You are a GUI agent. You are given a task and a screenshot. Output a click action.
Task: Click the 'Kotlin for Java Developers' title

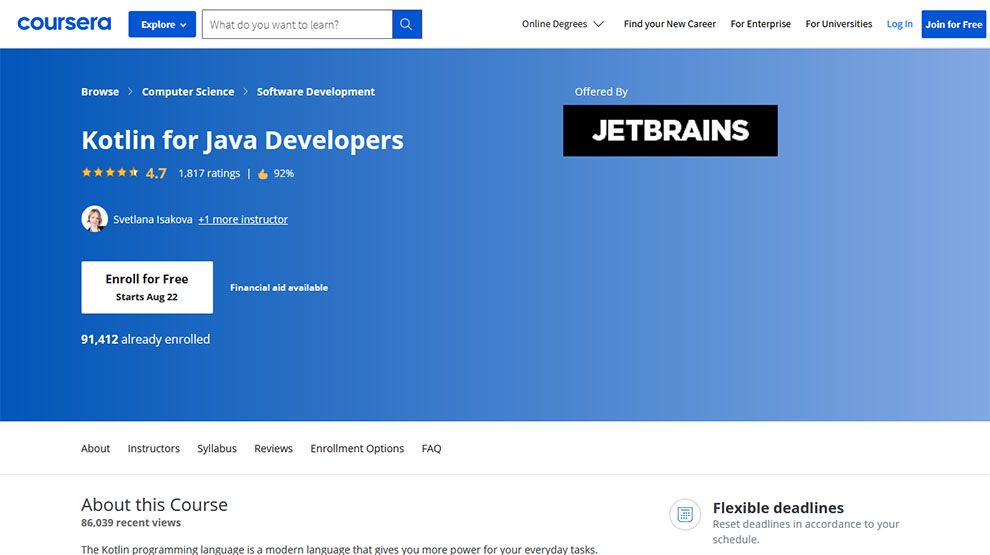242,140
